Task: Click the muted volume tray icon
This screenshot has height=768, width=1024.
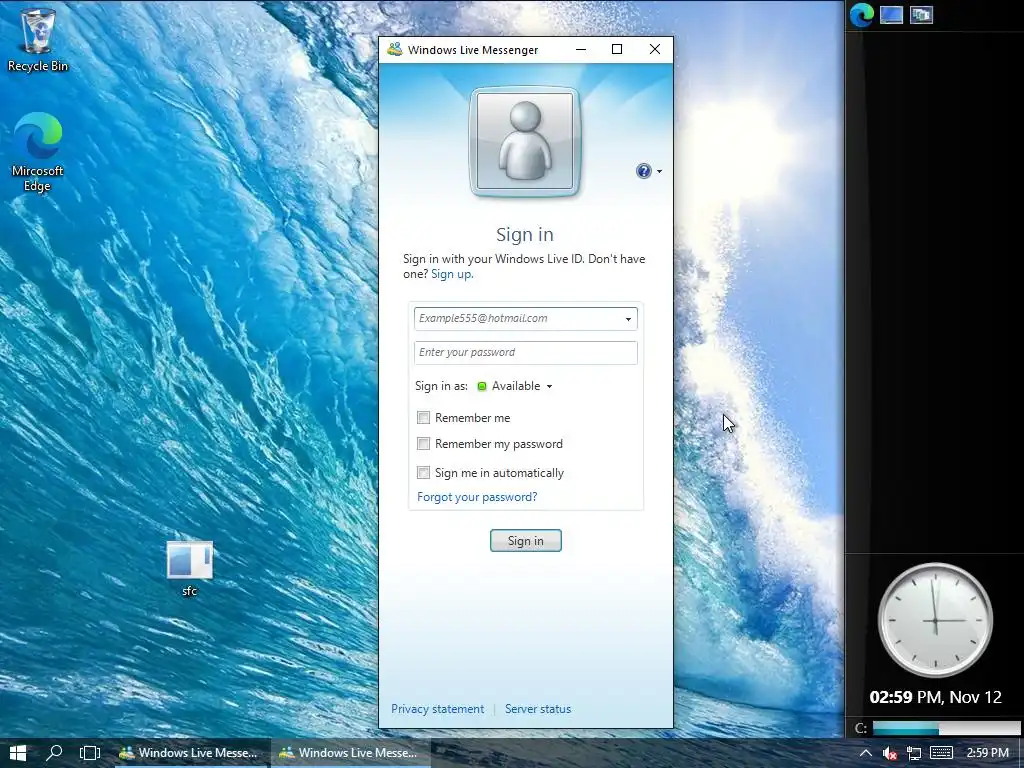Action: pos(889,753)
